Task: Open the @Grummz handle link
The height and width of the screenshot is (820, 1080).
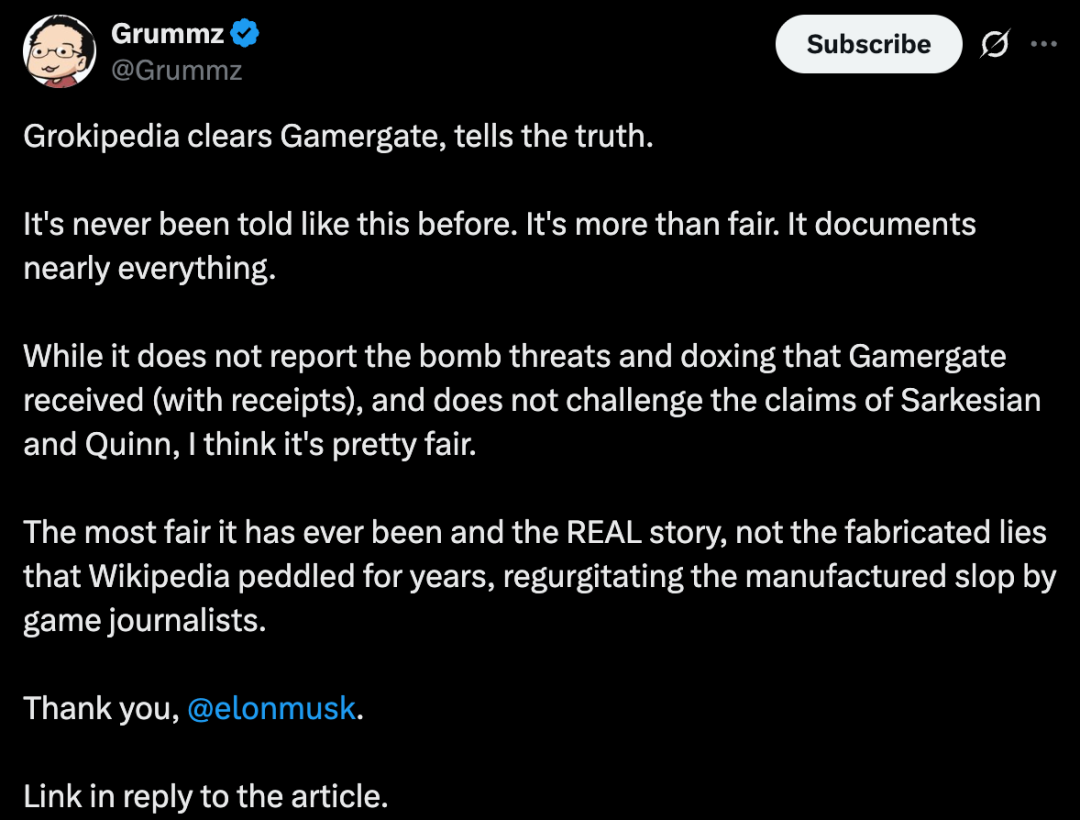Action: click(x=176, y=71)
